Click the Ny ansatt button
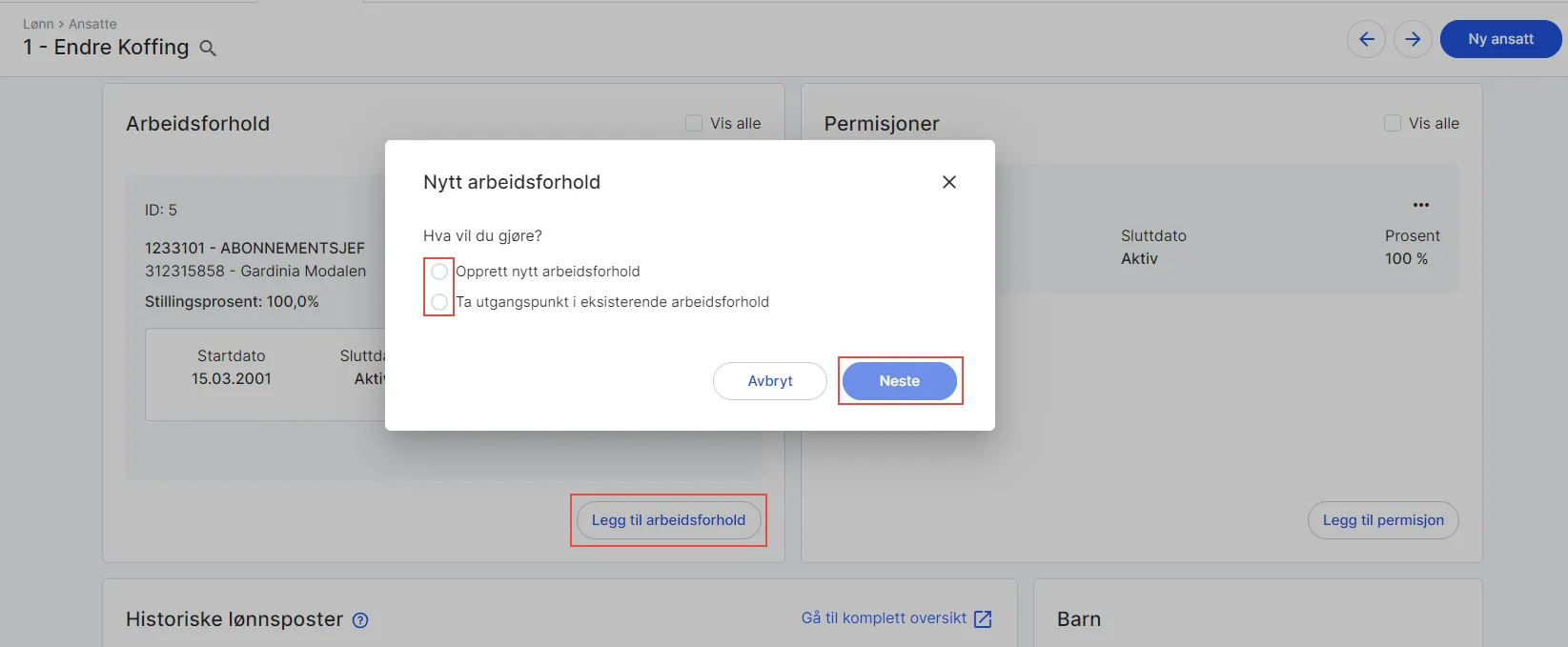 [x=1500, y=39]
